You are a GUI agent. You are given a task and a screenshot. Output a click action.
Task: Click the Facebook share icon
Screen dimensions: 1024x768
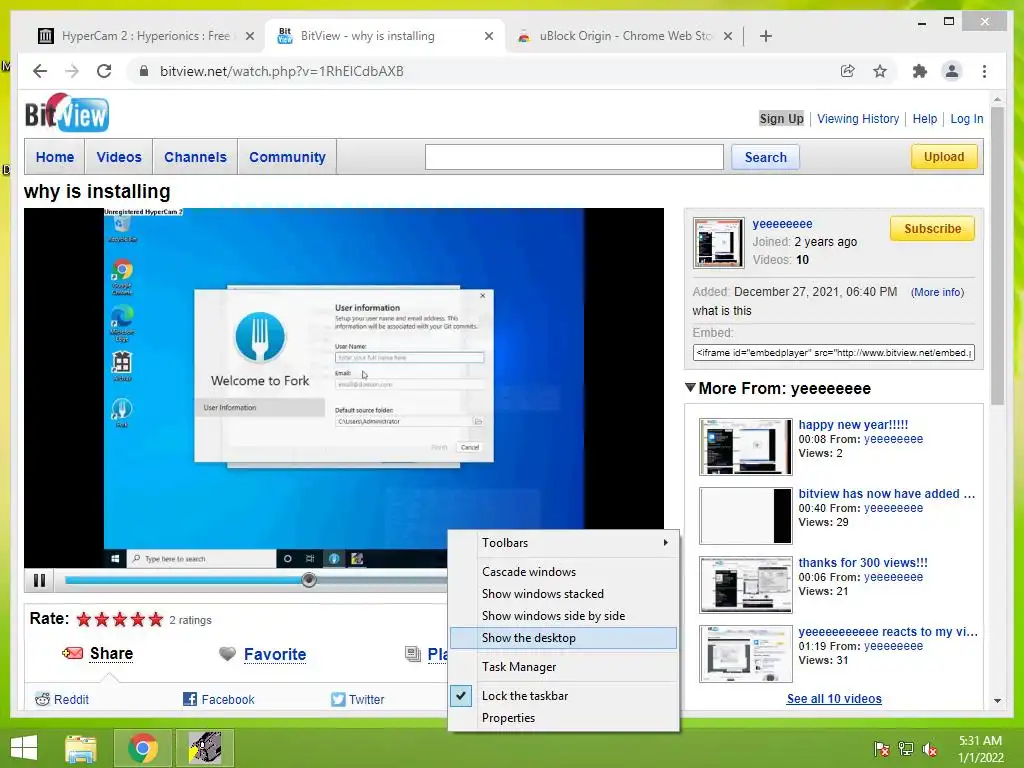190,699
